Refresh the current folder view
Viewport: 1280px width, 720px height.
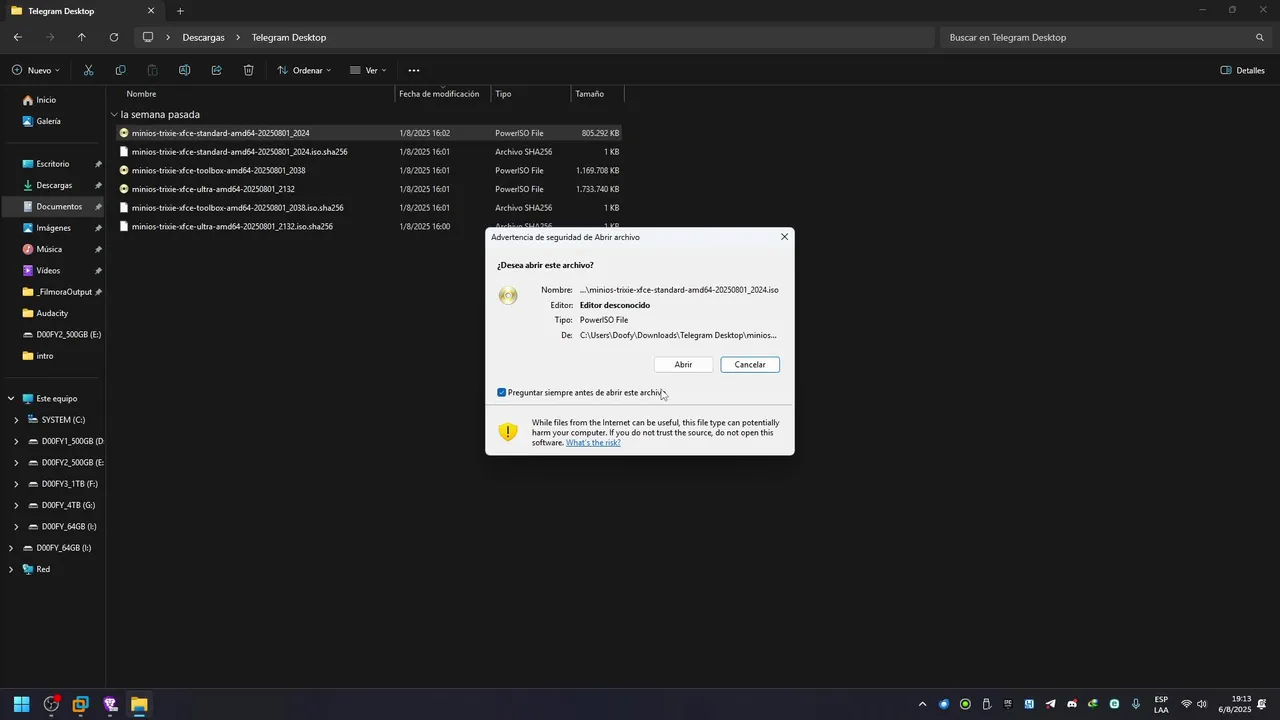(x=114, y=37)
